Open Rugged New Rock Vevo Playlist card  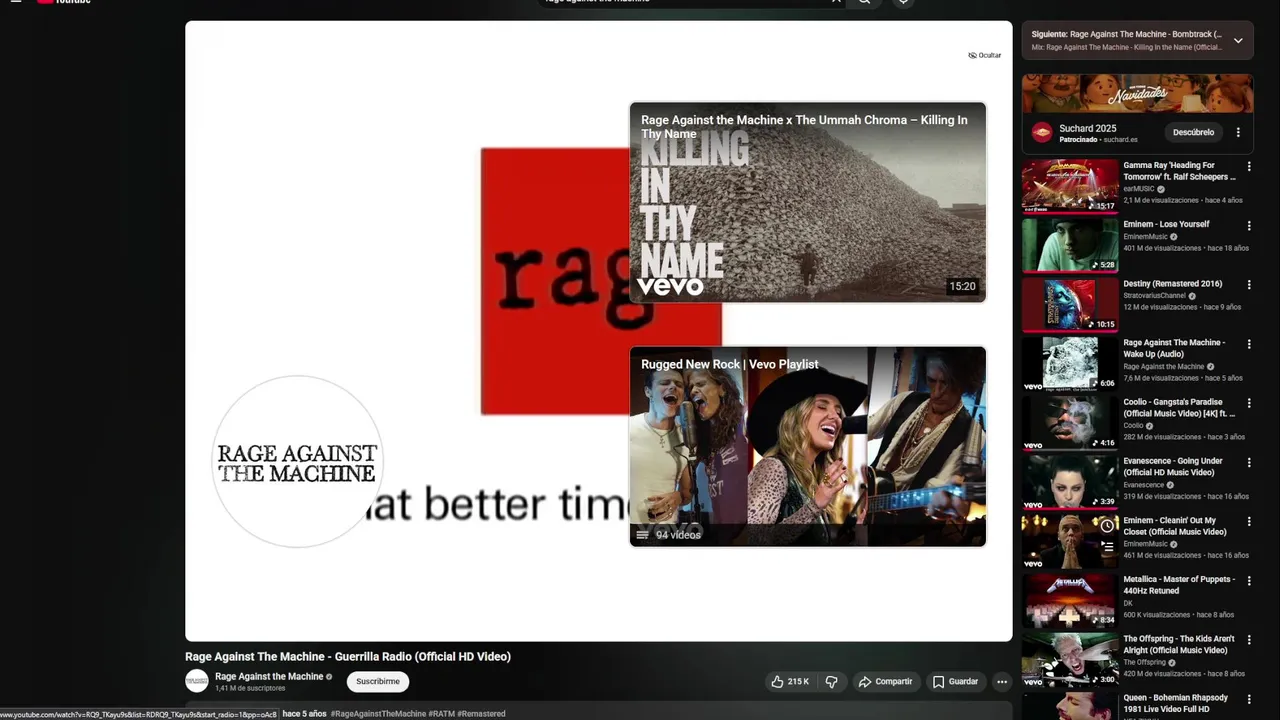[x=808, y=446]
